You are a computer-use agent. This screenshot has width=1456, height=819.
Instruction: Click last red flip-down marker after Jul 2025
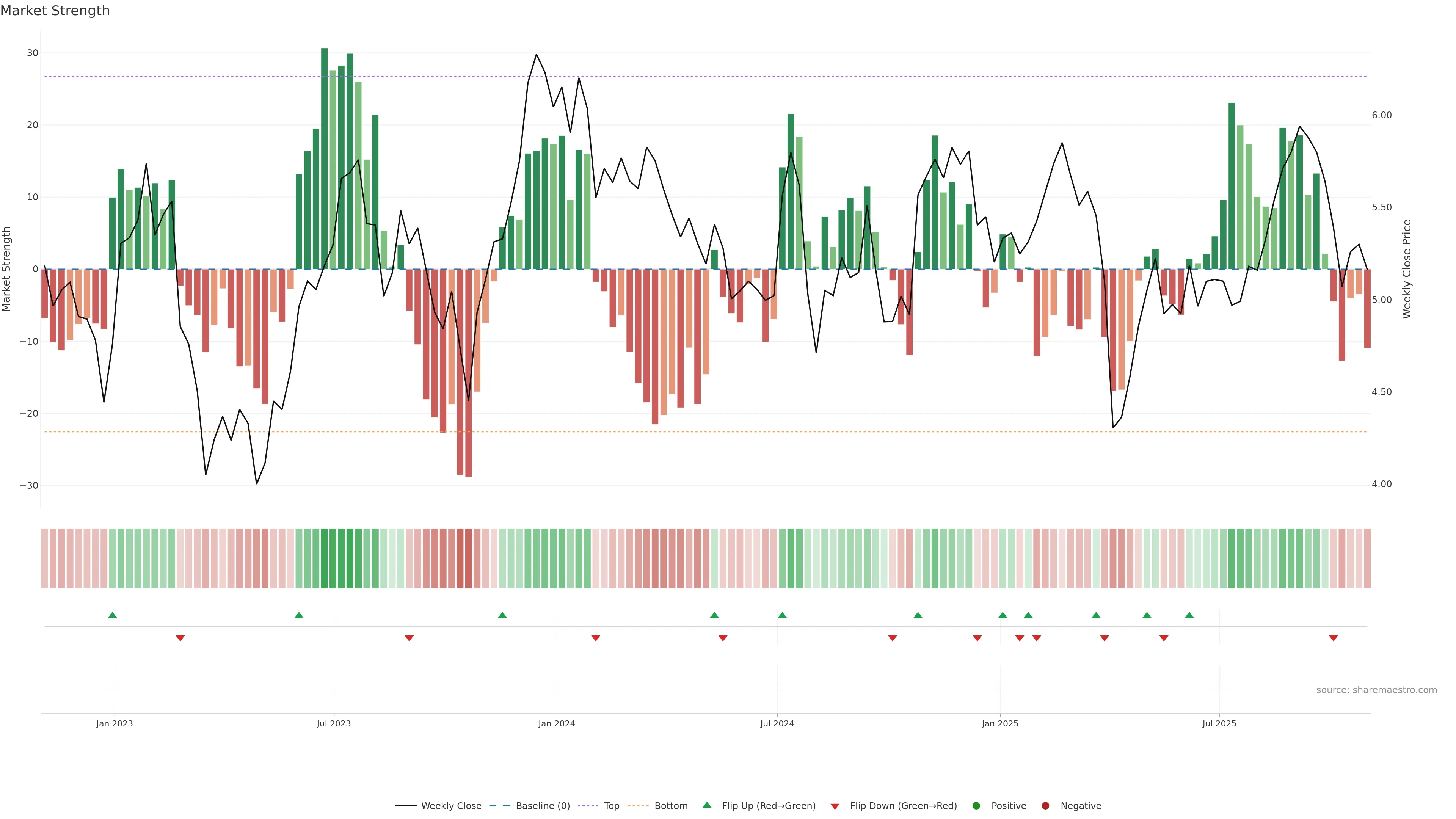coord(1334,638)
